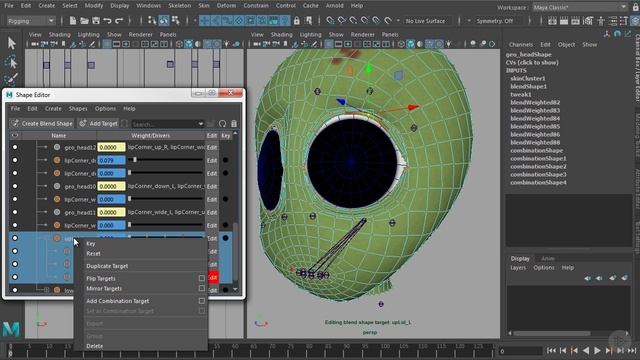Create a new scene from the toolbar

click(73, 20)
